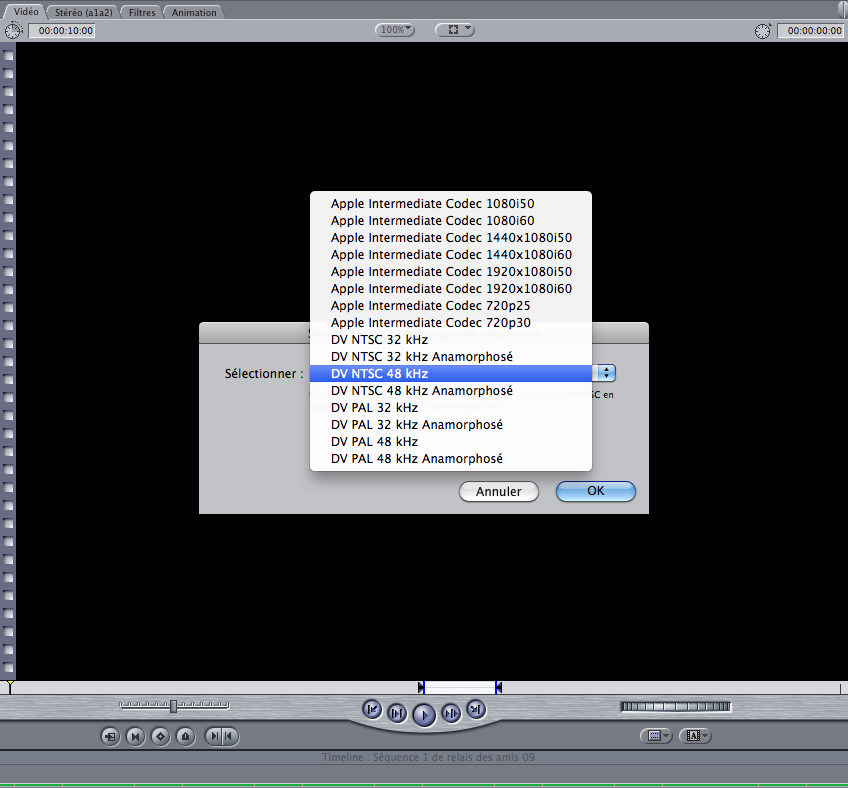This screenshot has width=848, height=788.
Task: Click Go to Previous Edit button
Action: (x=372, y=709)
